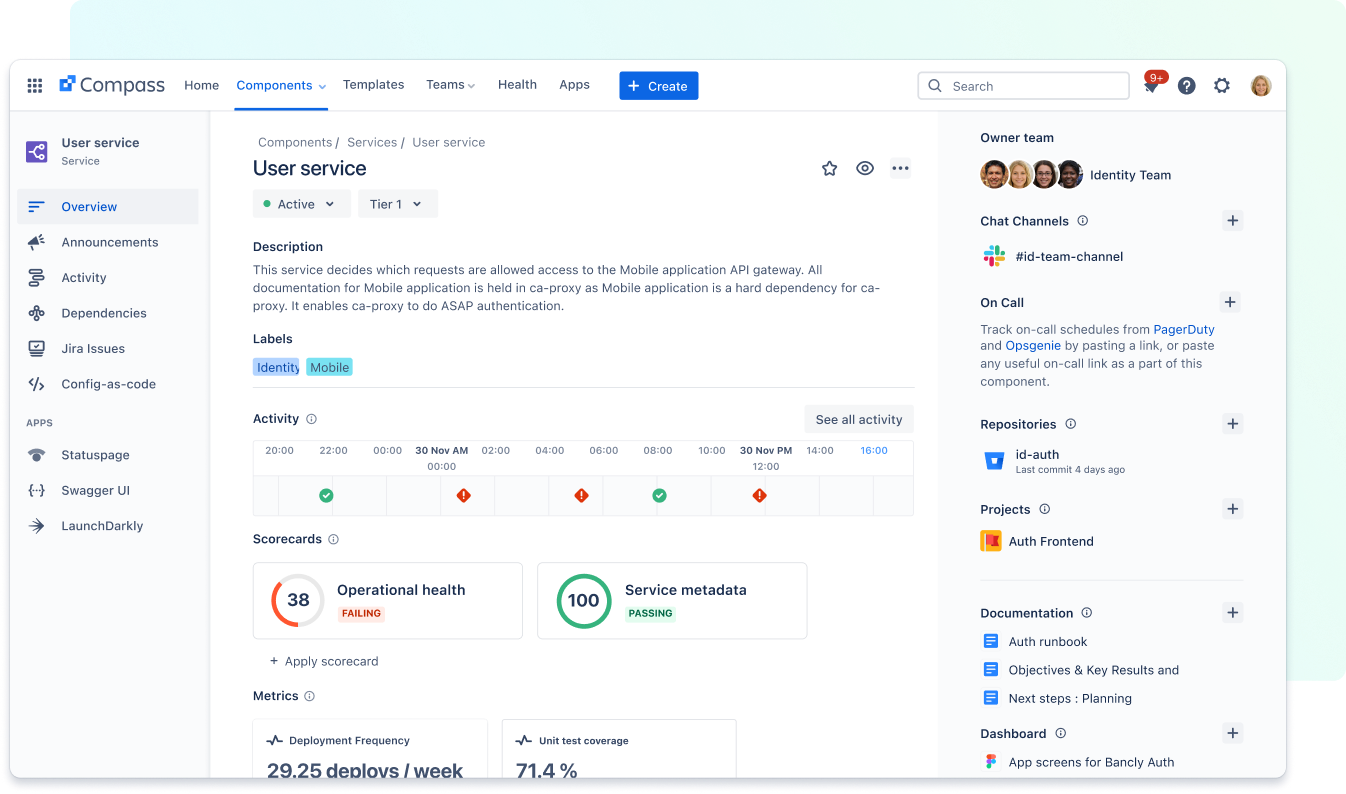Expand the Tier 1 dropdown
Image resolution: width=1346 pixels, height=794 pixels.
coord(397,203)
